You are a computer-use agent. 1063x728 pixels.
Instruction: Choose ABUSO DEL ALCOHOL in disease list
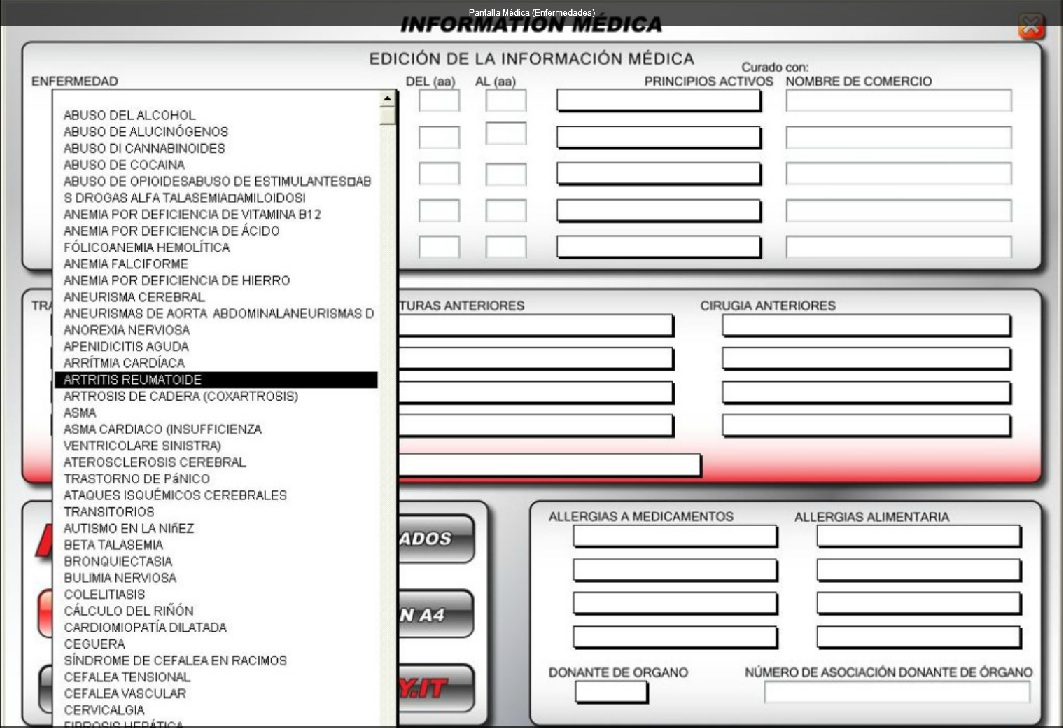pyautogui.click(x=129, y=115)
